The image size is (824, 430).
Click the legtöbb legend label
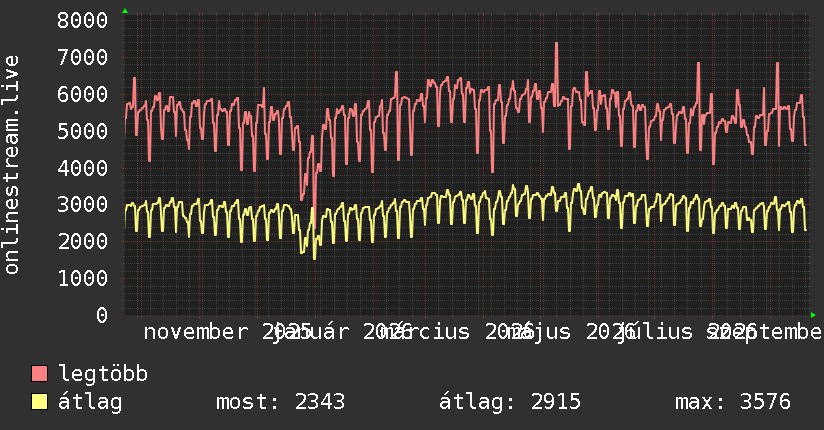[103, 374]
